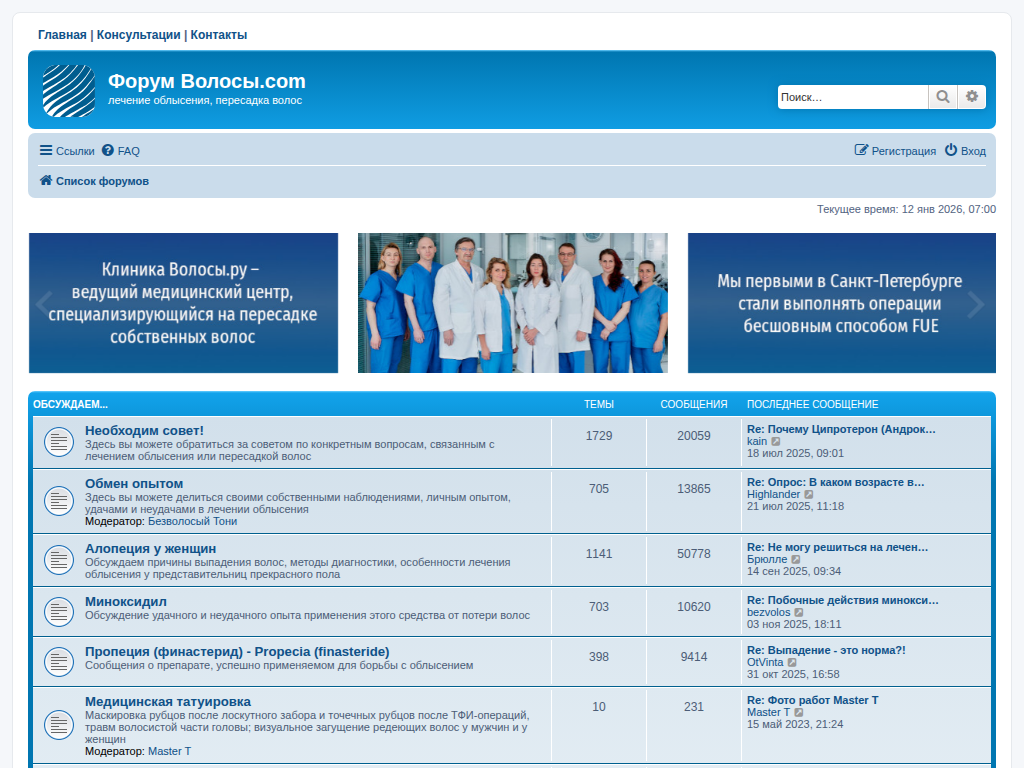Open the Контакты top menu item
The image size is (1024, 768).
[218, 35]
